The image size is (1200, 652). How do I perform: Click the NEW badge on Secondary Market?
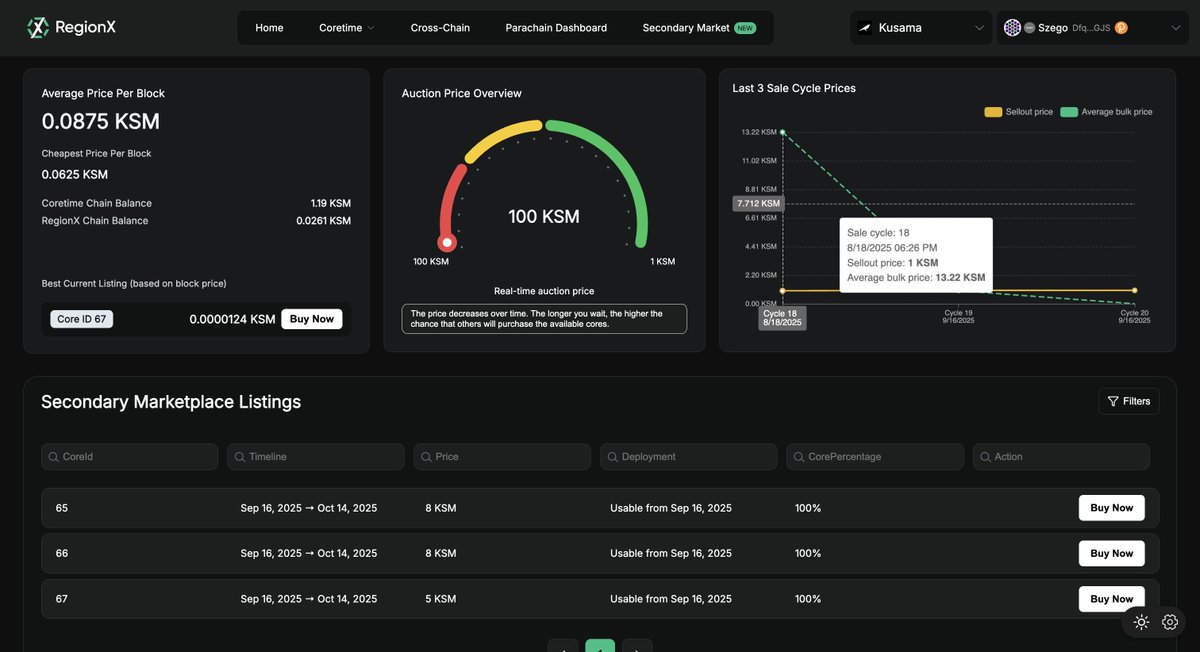745,28
